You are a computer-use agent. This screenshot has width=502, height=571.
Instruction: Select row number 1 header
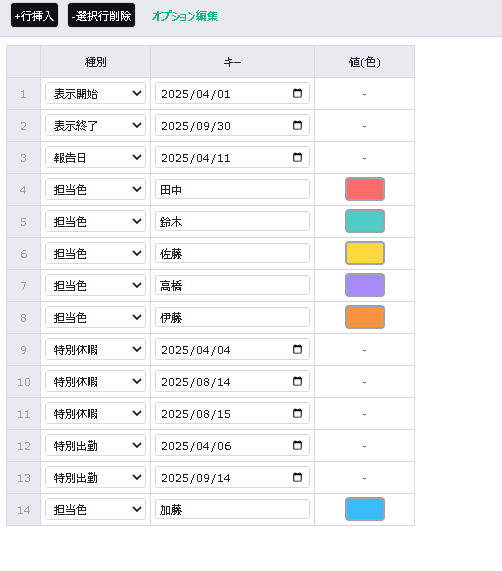23,94
